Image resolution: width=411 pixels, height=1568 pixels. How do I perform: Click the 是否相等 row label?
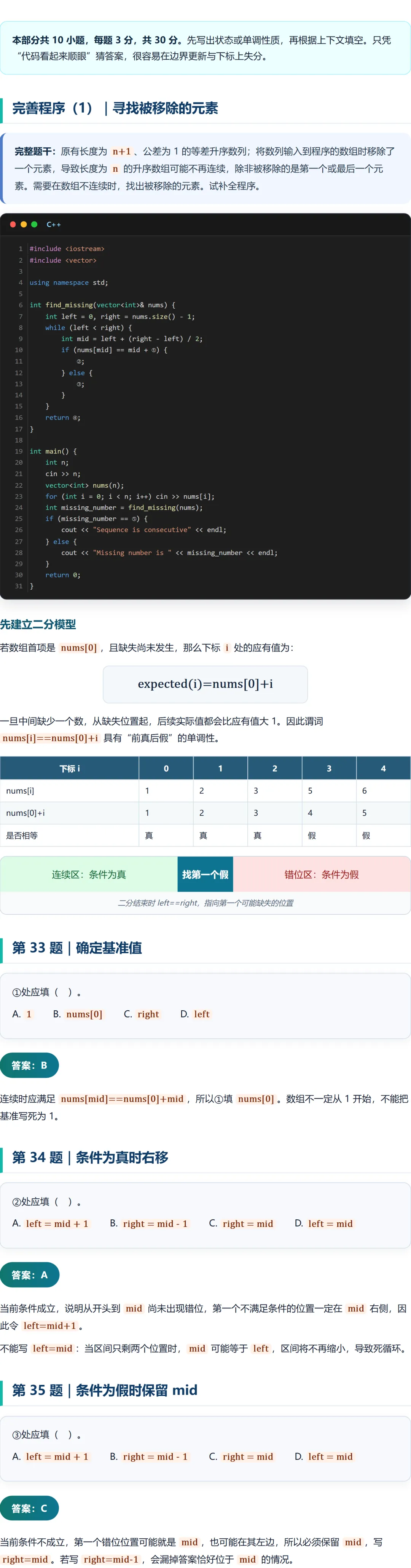(22, 836)
